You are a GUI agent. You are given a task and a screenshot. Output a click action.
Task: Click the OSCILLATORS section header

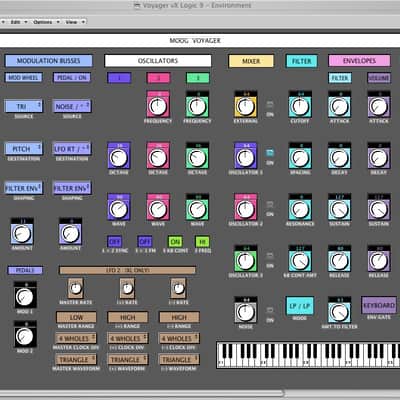[x=158, y=61]
